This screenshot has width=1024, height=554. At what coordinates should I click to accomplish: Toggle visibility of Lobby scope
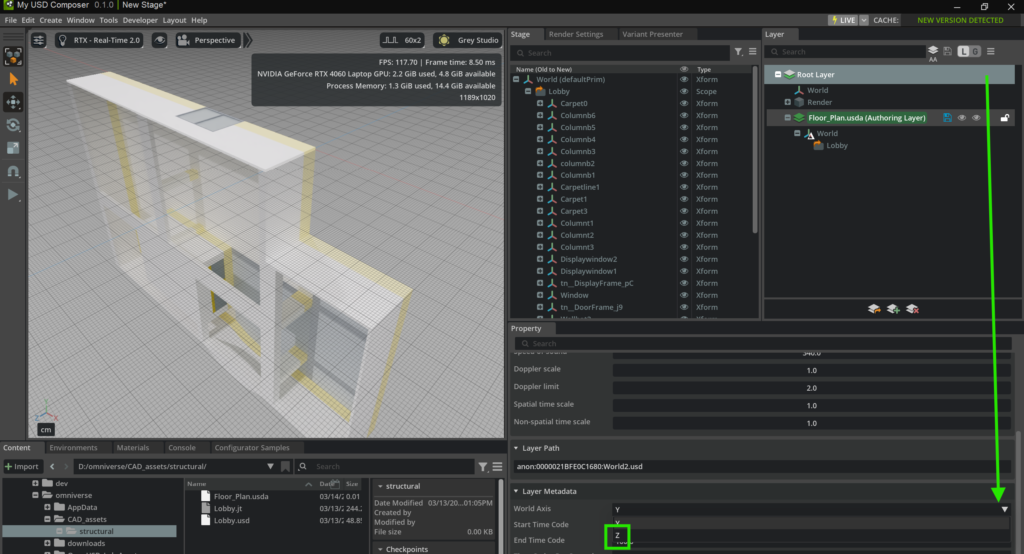tap(684, 92)
